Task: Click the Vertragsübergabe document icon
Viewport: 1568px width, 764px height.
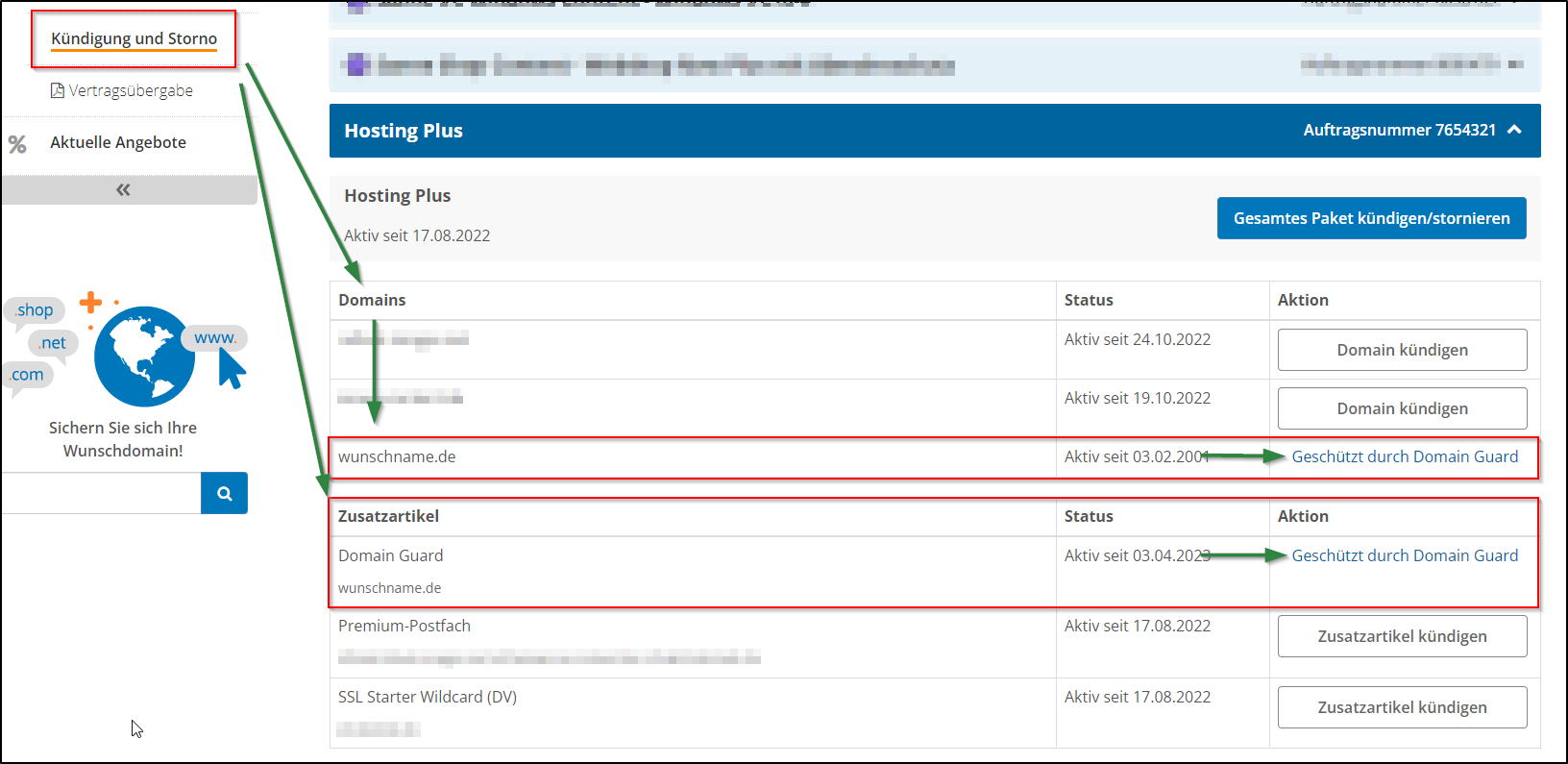Action: [57, 90]
